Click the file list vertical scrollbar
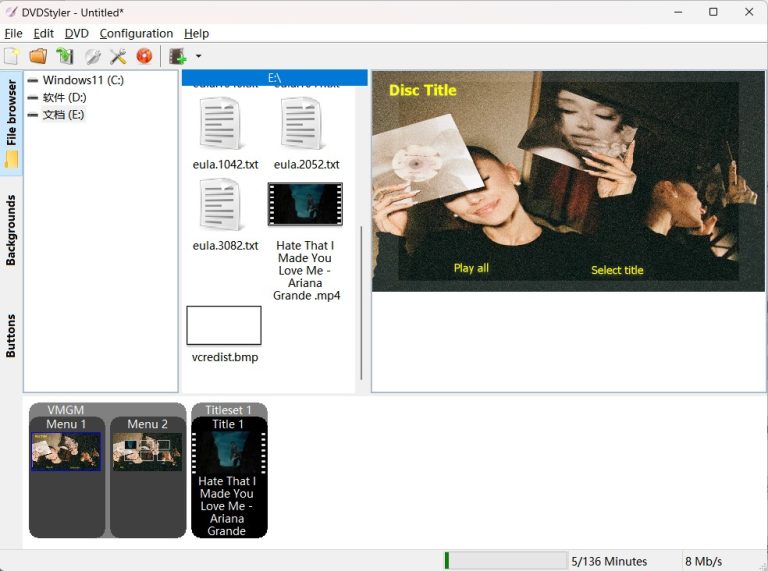The image size is (768, 571). point(361,302)
